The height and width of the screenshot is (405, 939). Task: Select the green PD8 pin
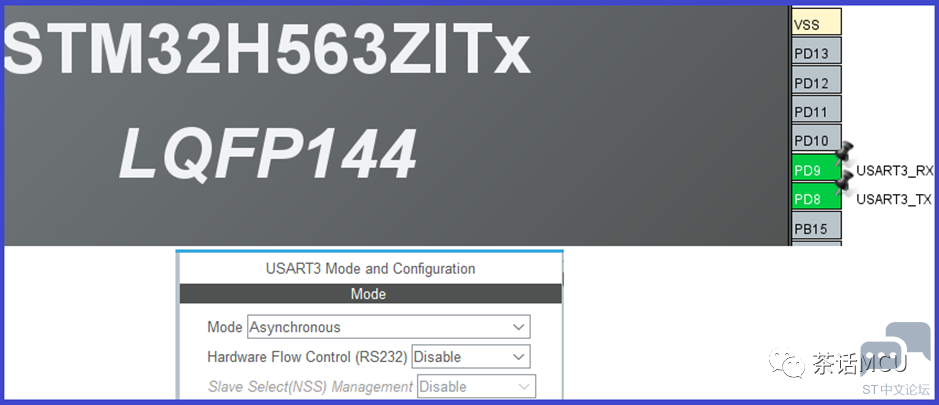(816, 197)
